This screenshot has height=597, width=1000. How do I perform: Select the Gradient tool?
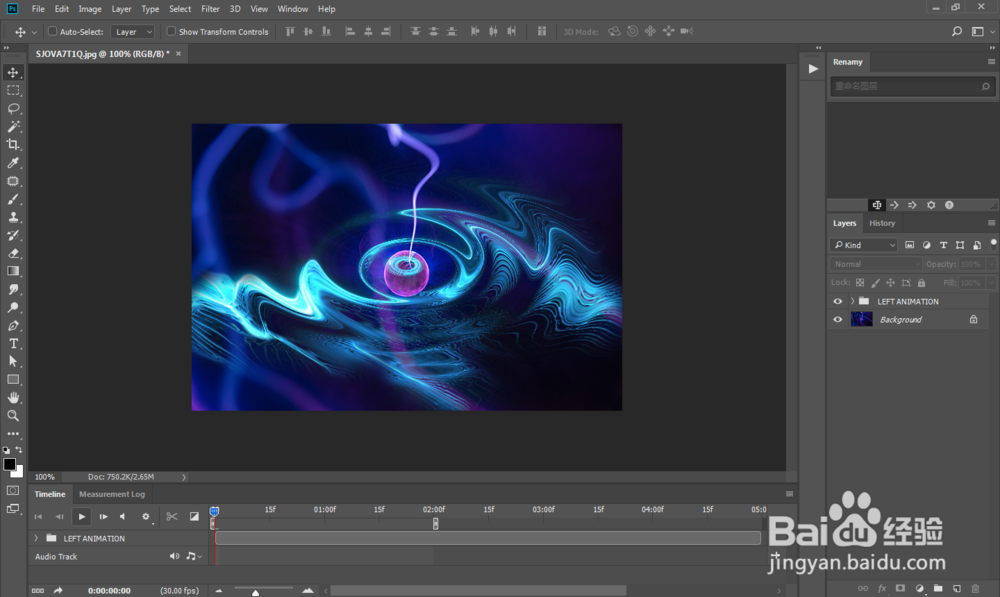coord(13,271)
